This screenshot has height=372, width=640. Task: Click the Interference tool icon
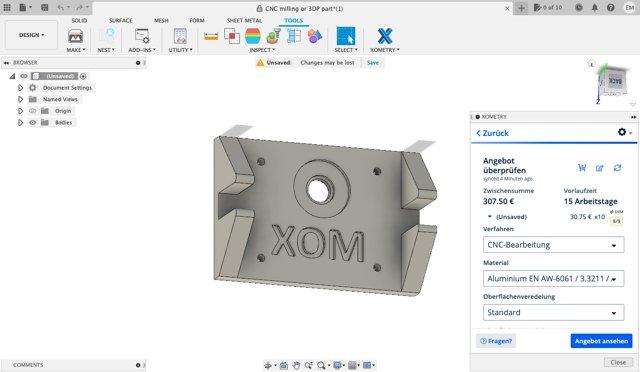click(232, 36)
